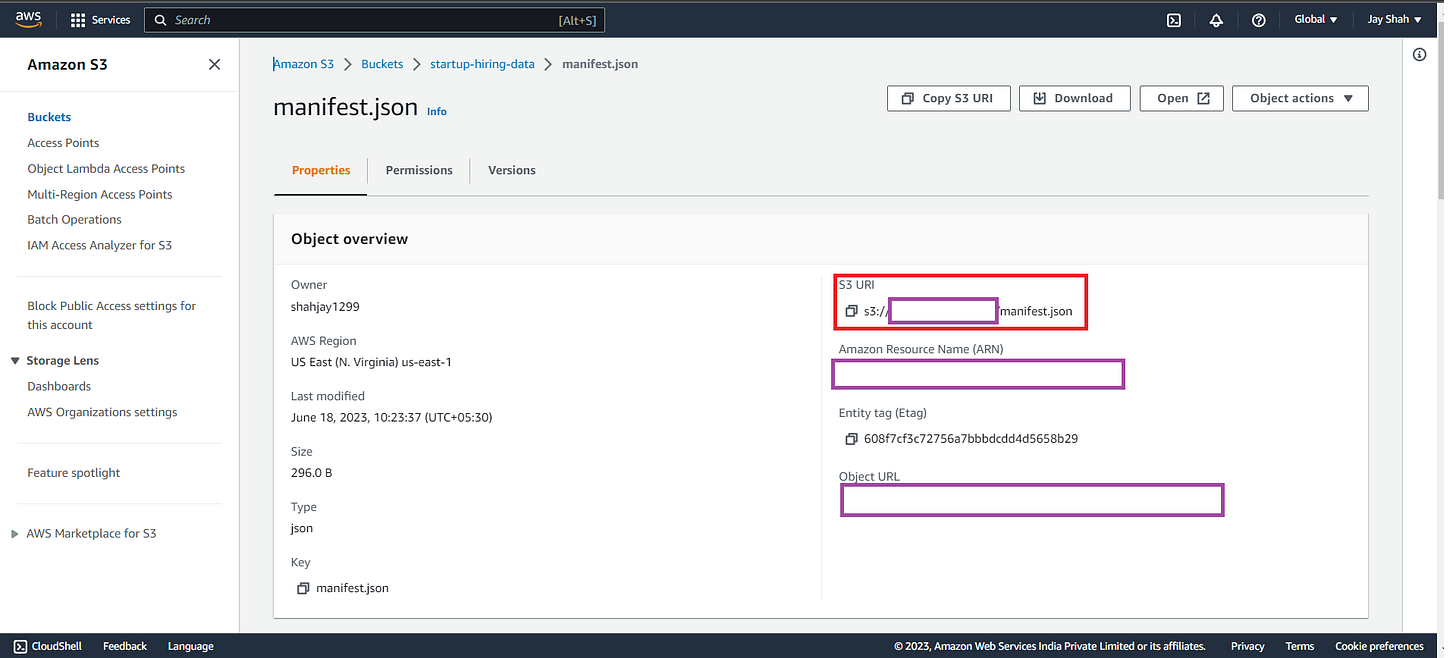Screen dimensions: 1456x658
Task: Open the notifications bell
Action: pyautogui.click(x=1216, y=20)
